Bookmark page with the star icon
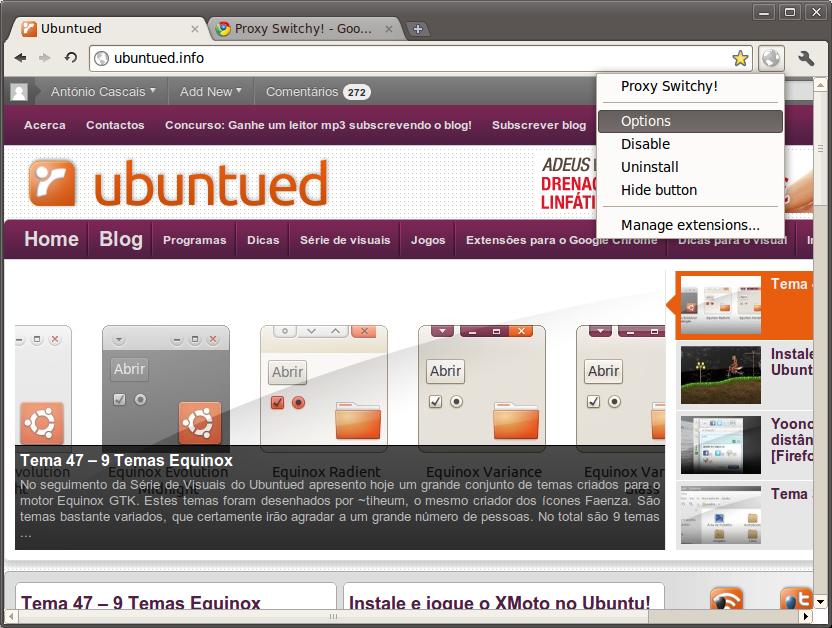Viewport: 832px width, 628px height. click(x=740, y=58)
